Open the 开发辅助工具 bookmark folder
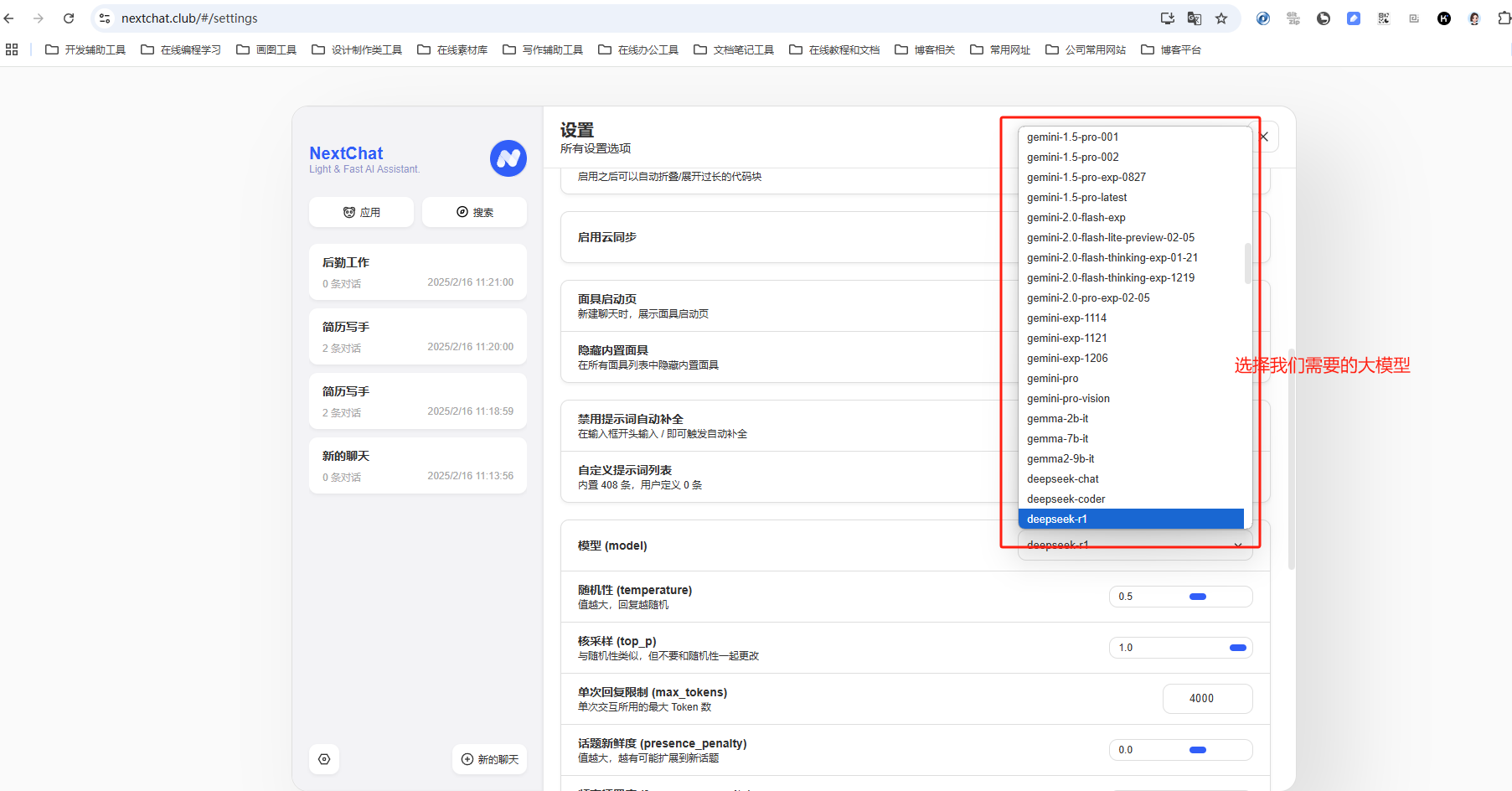 click(x=85, y=50)
